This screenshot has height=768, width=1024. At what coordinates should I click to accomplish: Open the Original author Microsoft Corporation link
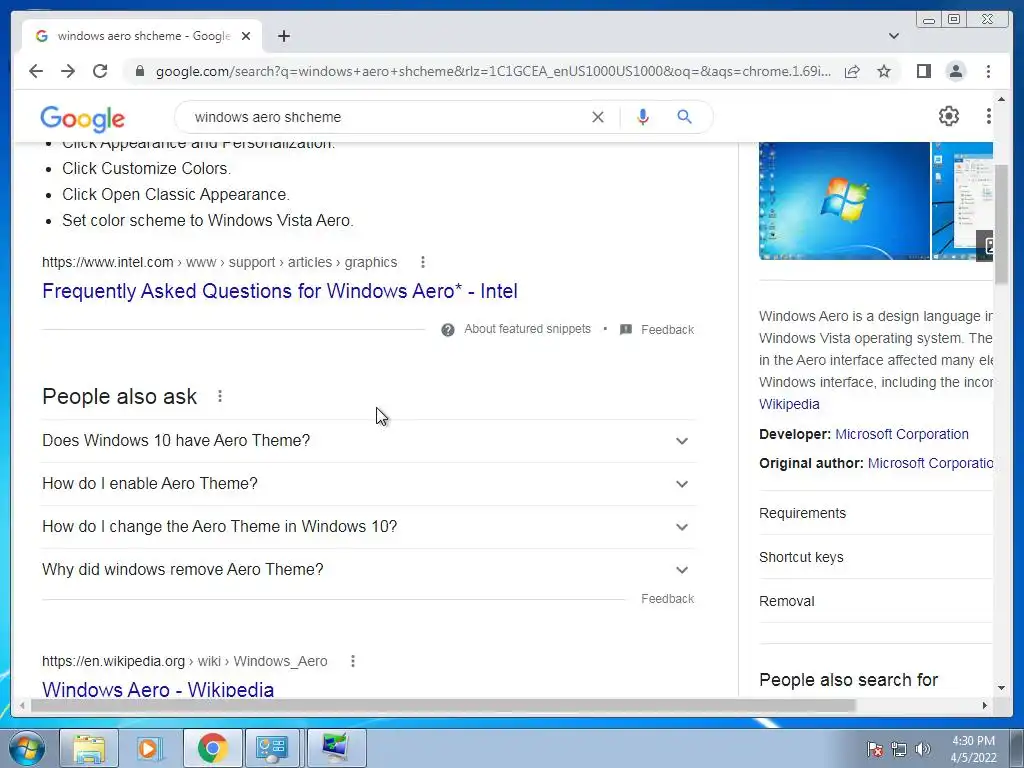pyautogui.click(x=930, y=464)
